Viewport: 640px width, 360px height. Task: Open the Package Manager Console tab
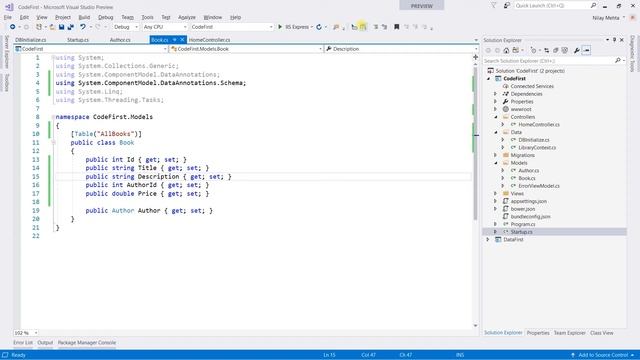[87, 343]
